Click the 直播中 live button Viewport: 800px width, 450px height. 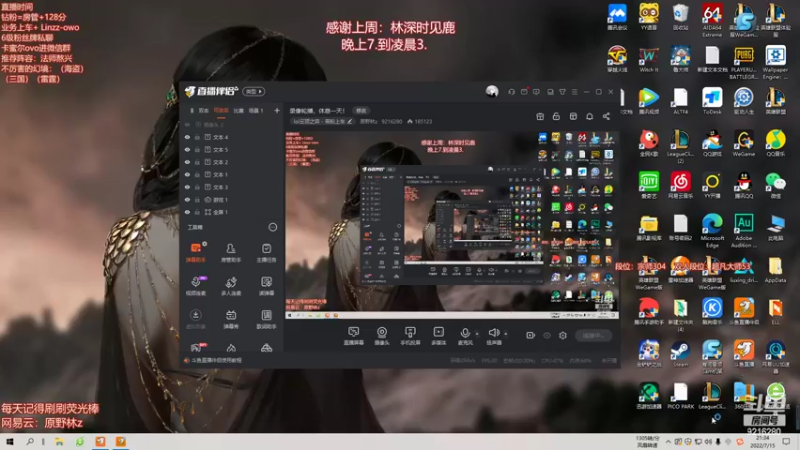tap(593, 335)
